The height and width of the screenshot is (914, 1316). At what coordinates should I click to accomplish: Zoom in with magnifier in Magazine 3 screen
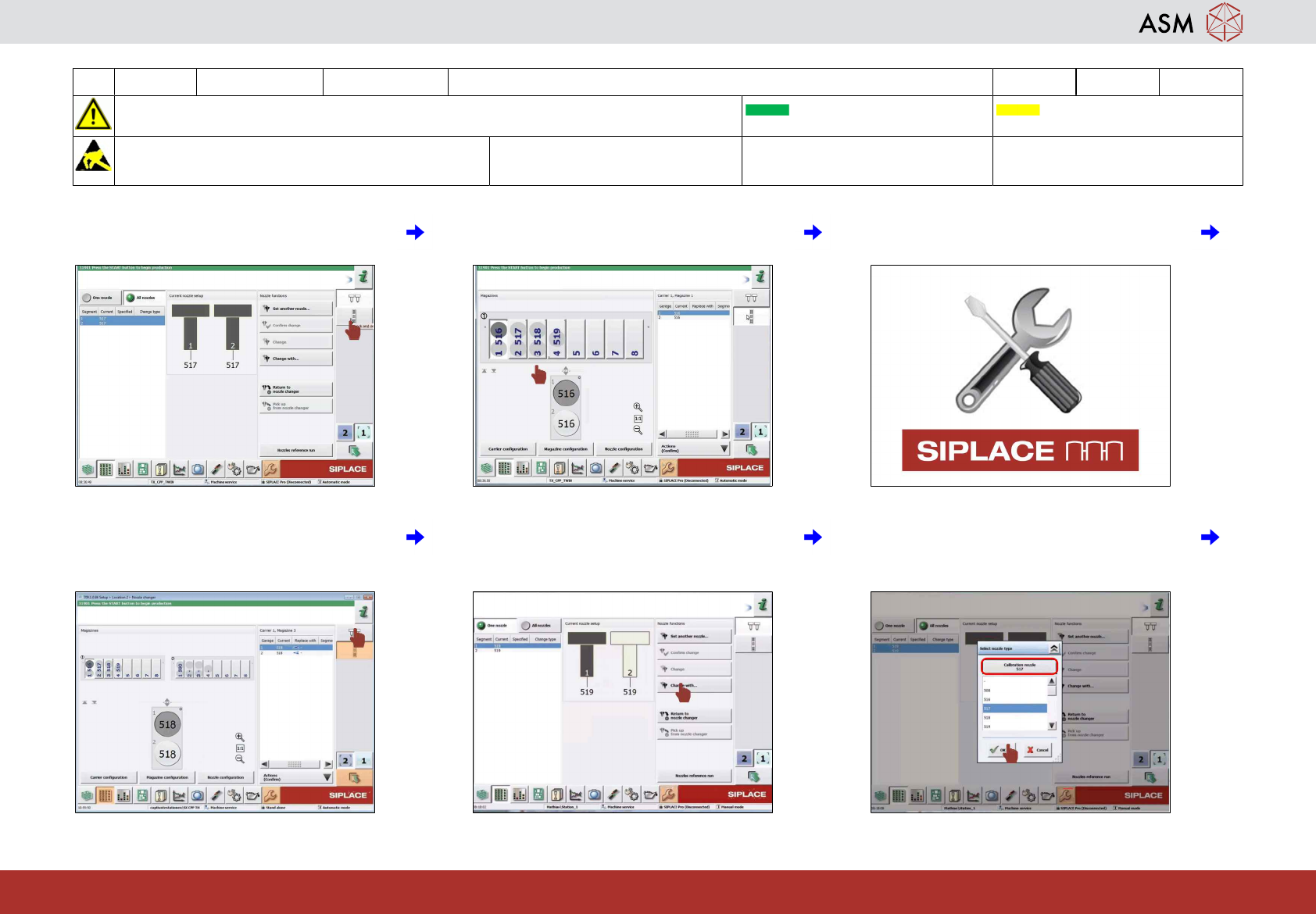coord(240,737)
